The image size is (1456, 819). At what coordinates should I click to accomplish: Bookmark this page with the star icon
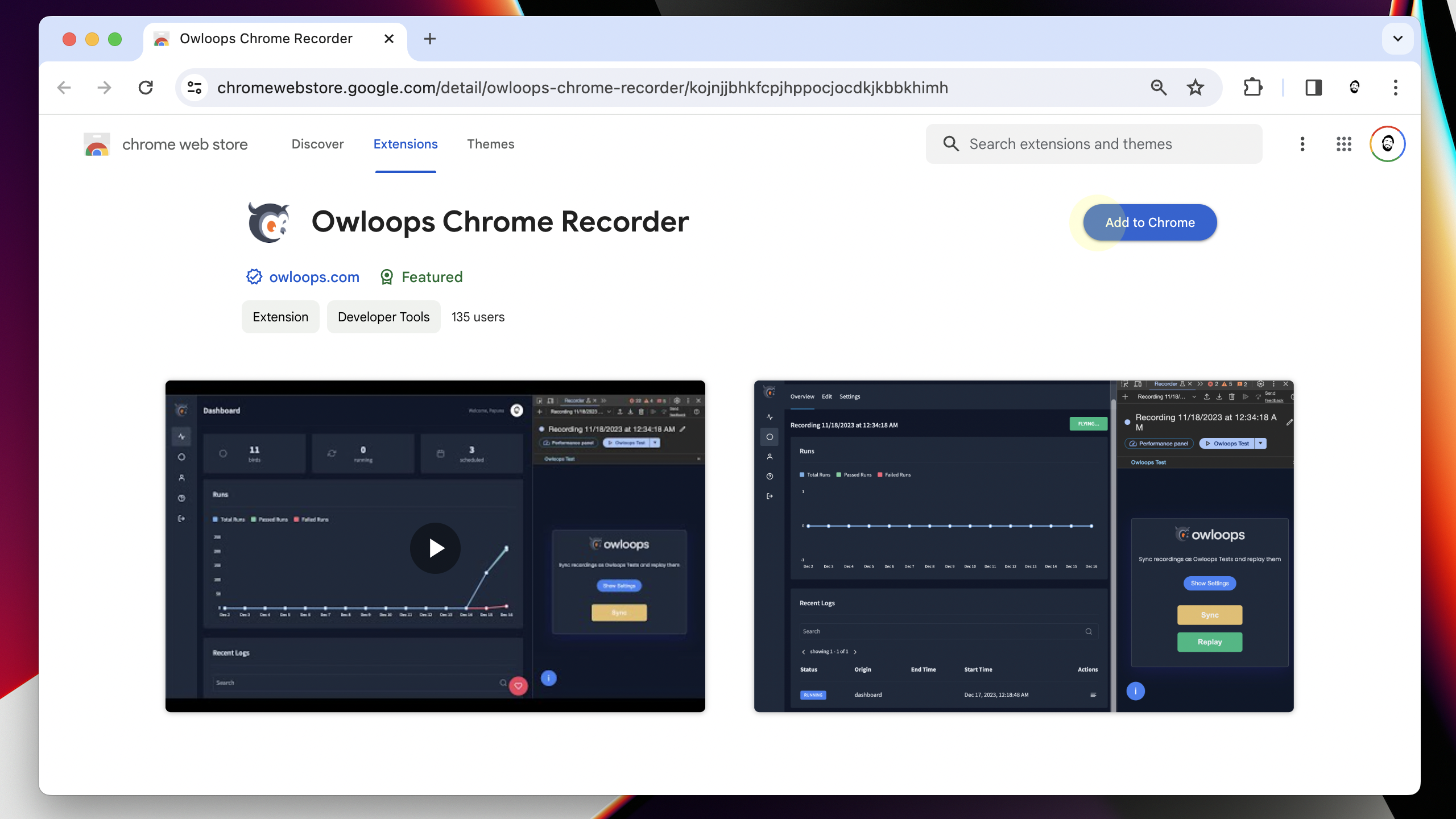pos(1195,88)
